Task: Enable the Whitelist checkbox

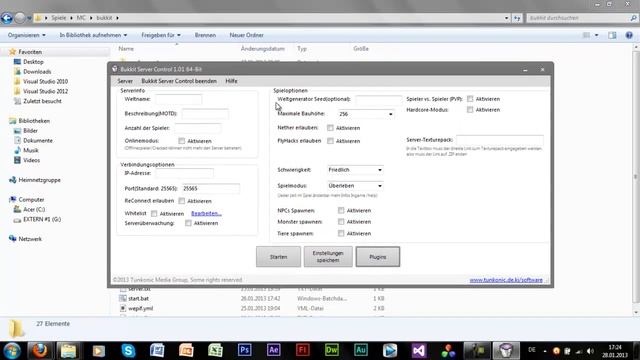Action: (154, 213)
